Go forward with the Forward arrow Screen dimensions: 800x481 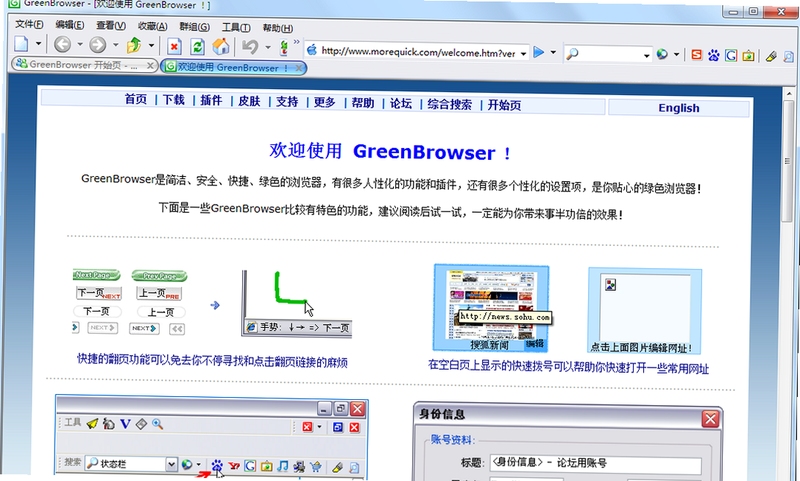(97, 45)
